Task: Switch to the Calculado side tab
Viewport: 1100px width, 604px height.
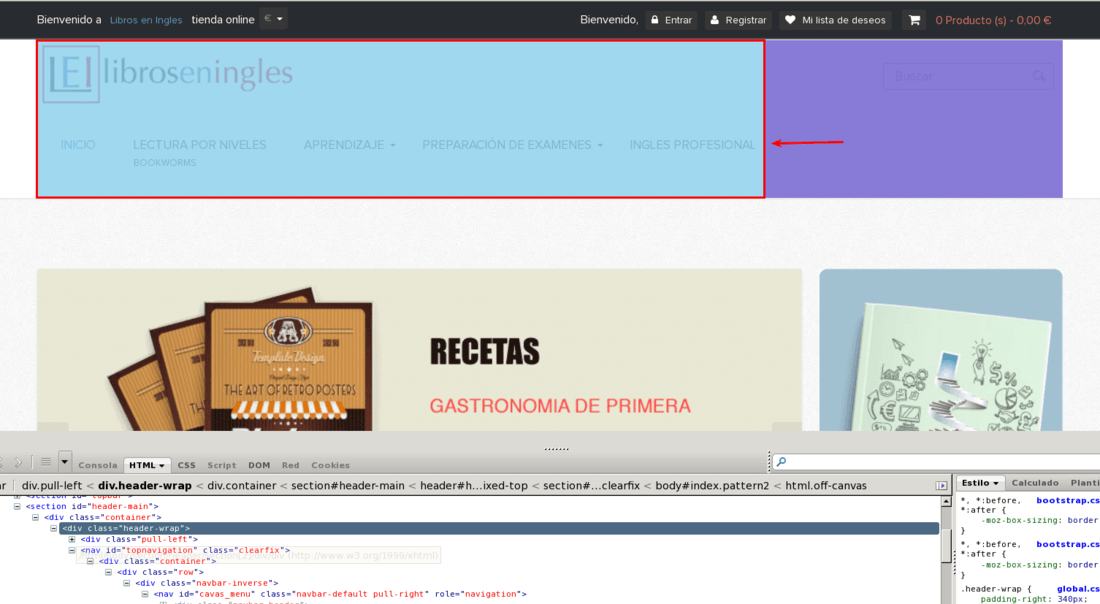Action: (x=1035, y=483)
